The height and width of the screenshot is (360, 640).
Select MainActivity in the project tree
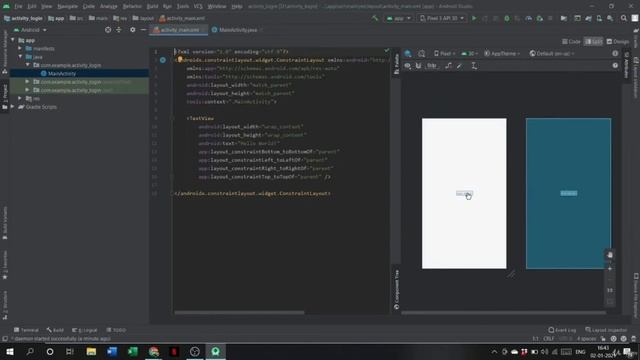[62, 73]
